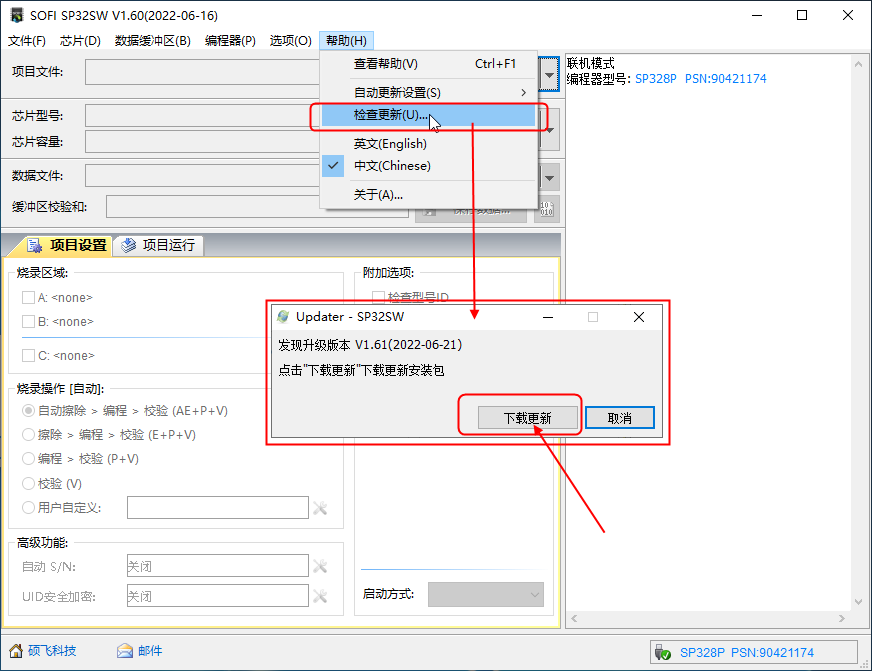872x671 pixels.
Task: Click the settings icon beside 自动 S/N
Action: (x=320, y=567)
